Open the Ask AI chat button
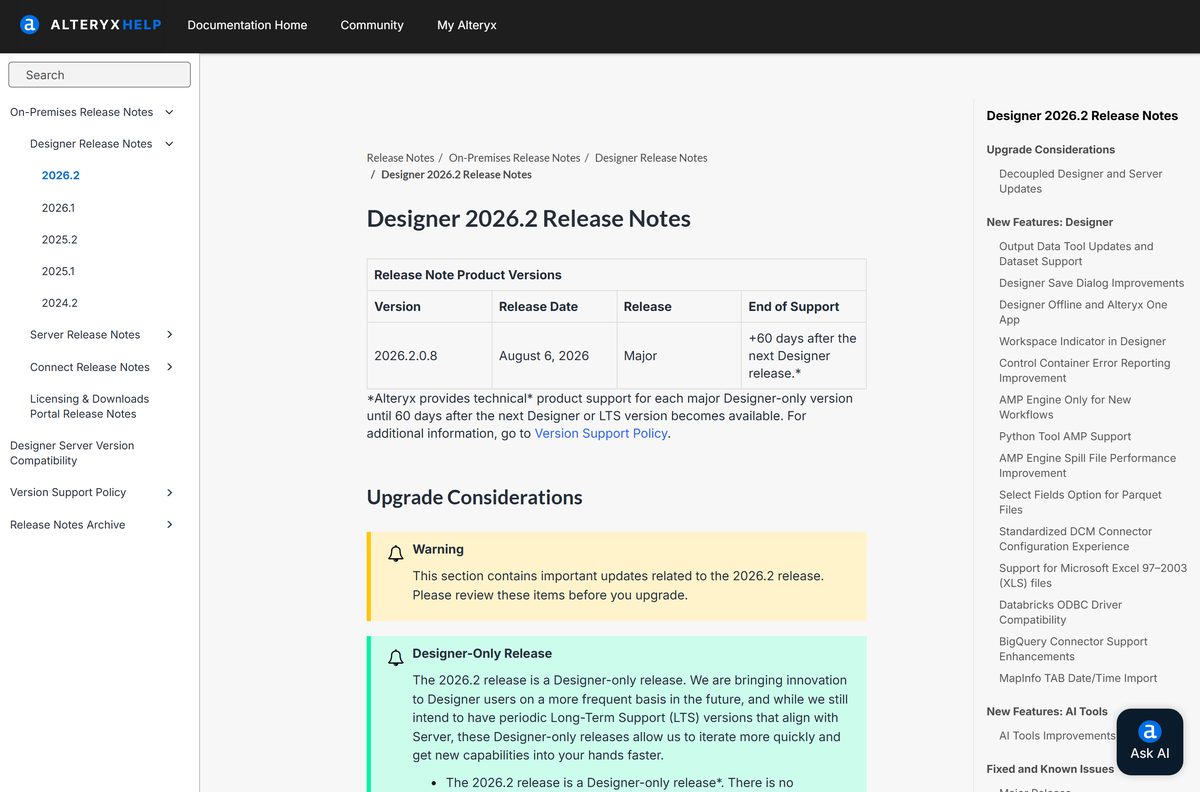Viewport: 1200px width, 792px height. click(x=1149, y=742)
